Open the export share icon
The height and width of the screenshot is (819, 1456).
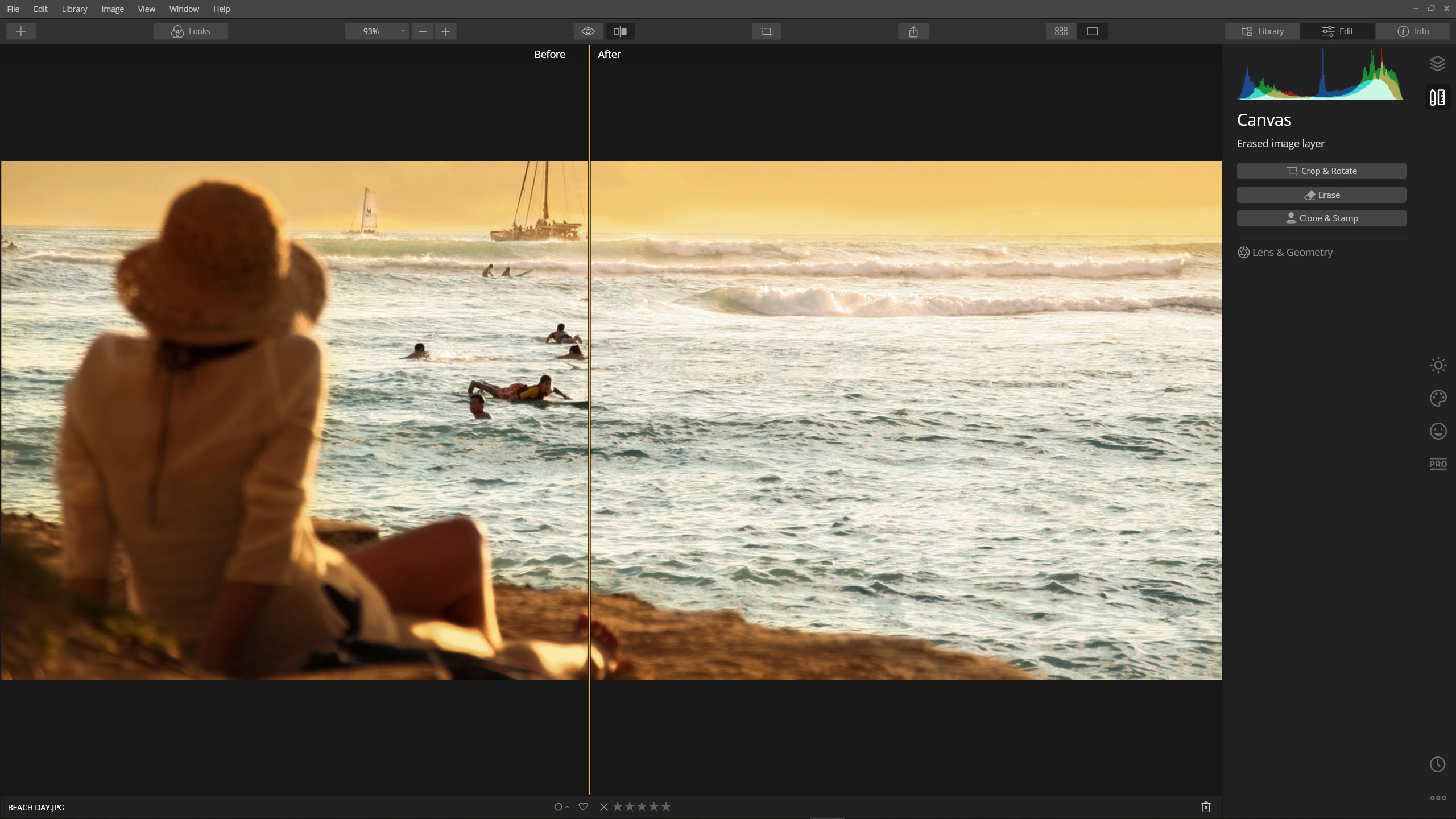click(913, 31)
